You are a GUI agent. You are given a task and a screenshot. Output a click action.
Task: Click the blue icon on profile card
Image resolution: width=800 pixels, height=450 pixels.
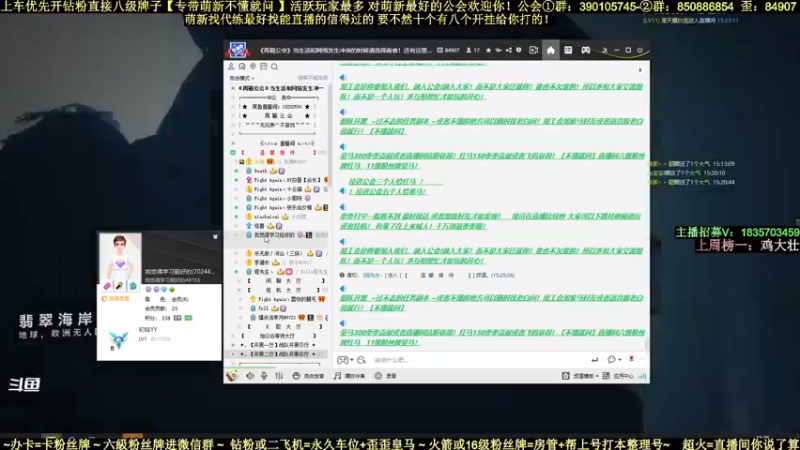[133, 286]
